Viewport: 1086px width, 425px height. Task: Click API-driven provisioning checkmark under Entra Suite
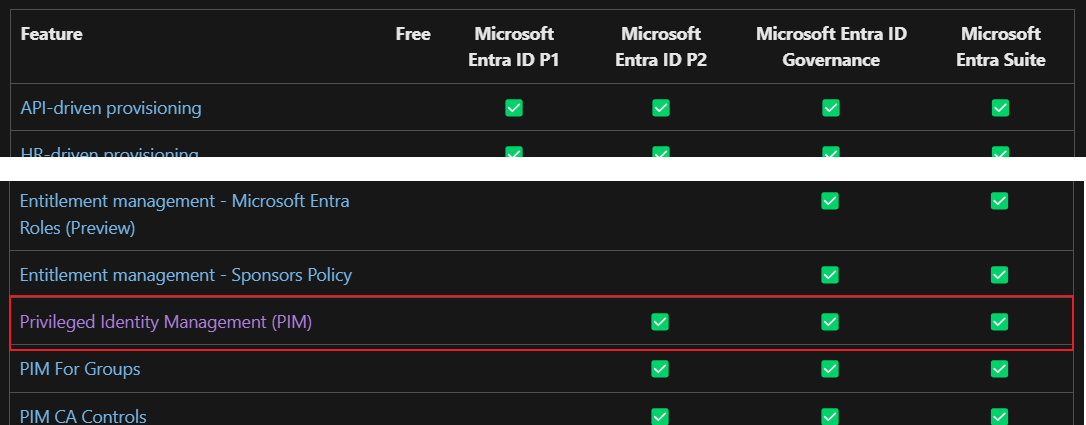(1000, 108)
